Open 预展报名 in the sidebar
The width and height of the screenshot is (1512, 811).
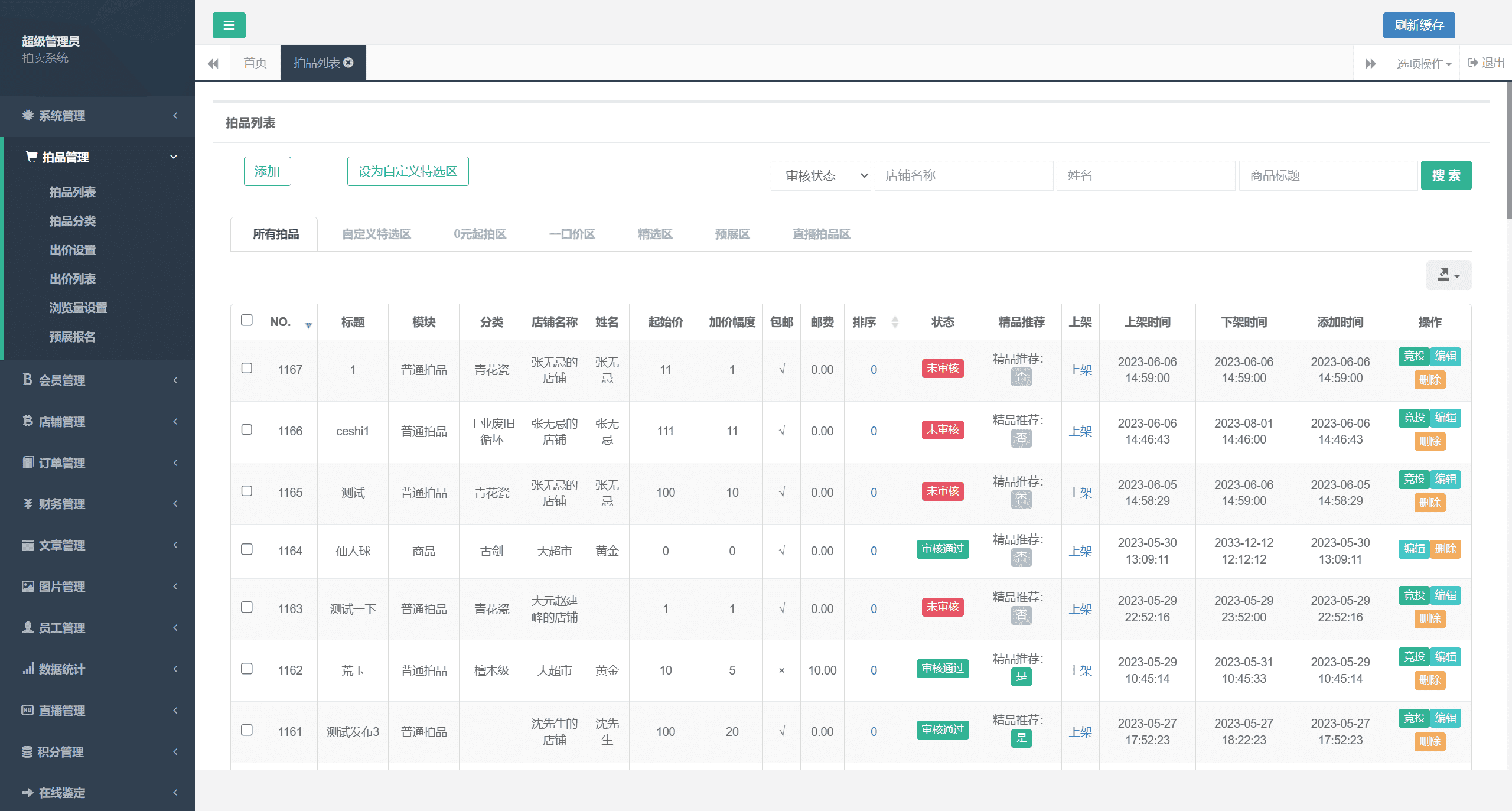pyautogui.click(x=73, y=337)
